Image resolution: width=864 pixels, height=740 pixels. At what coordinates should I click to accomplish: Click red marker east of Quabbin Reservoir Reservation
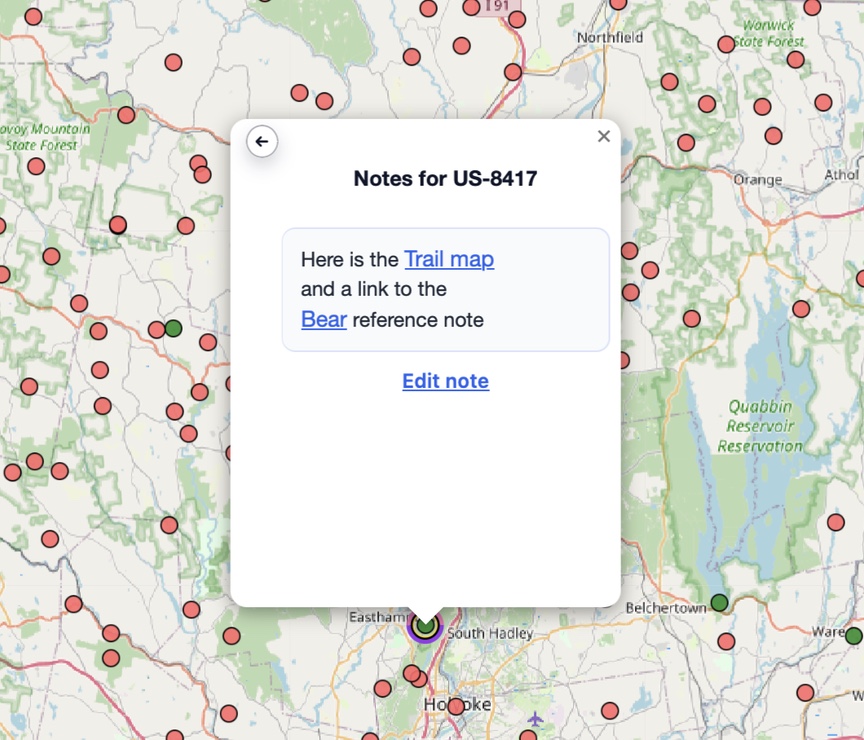pos(836,522)
